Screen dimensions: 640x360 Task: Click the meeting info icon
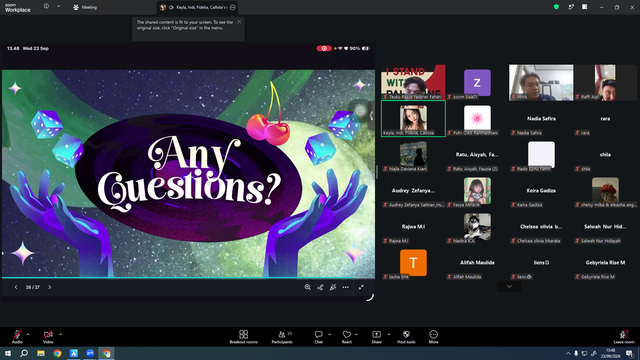point(47,7)
